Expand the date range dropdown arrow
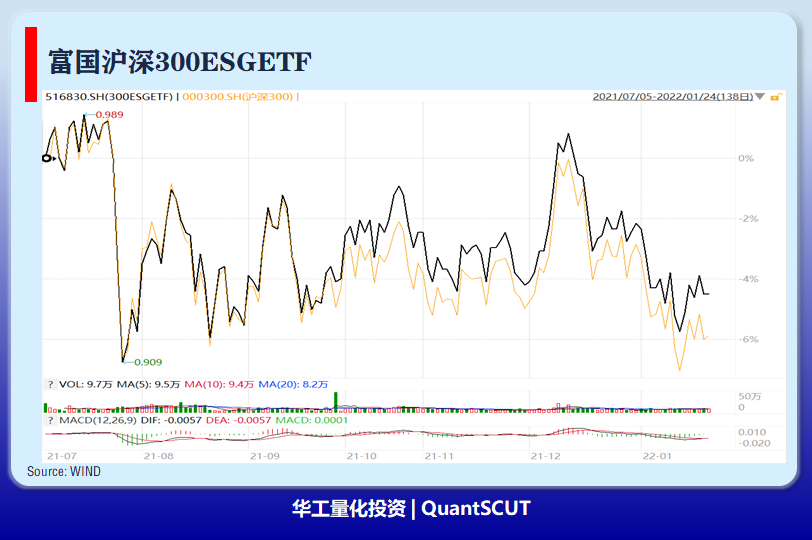Screen dimensions: 812x540 [760, 96]
